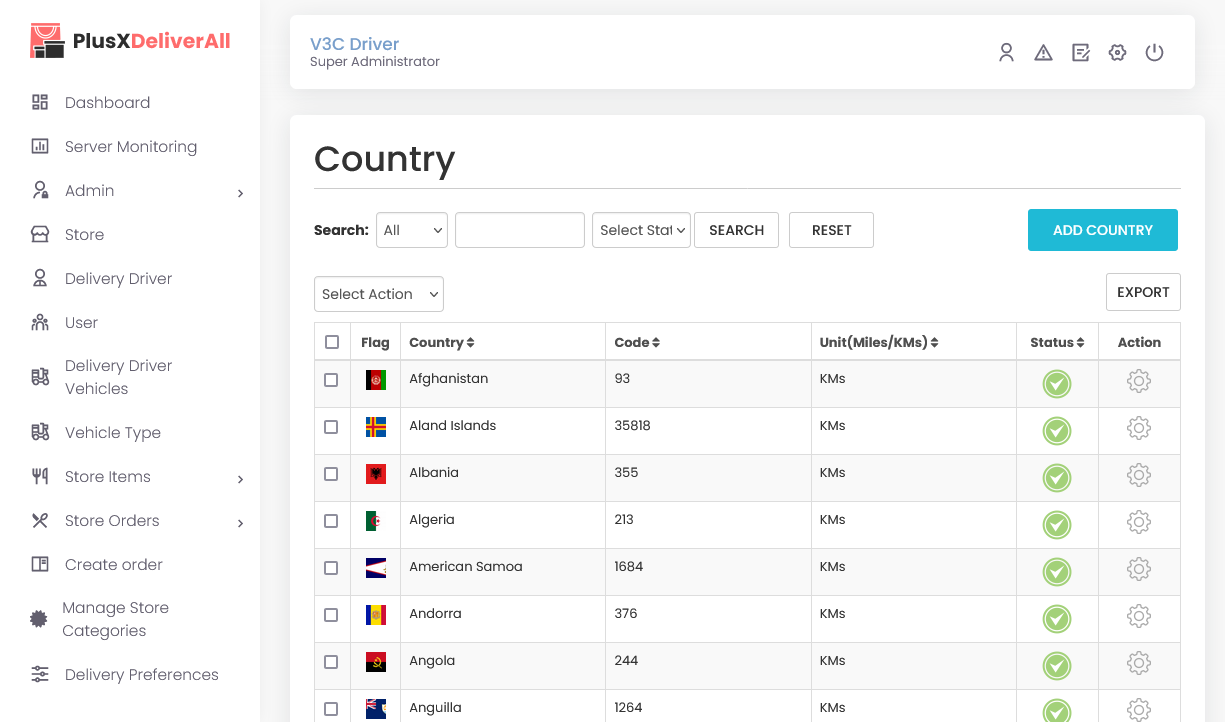The width and height of the screenshot is (1225, 722).
Task: Click the Afghanistan flag icon
Action: click(x=375, y=380)
